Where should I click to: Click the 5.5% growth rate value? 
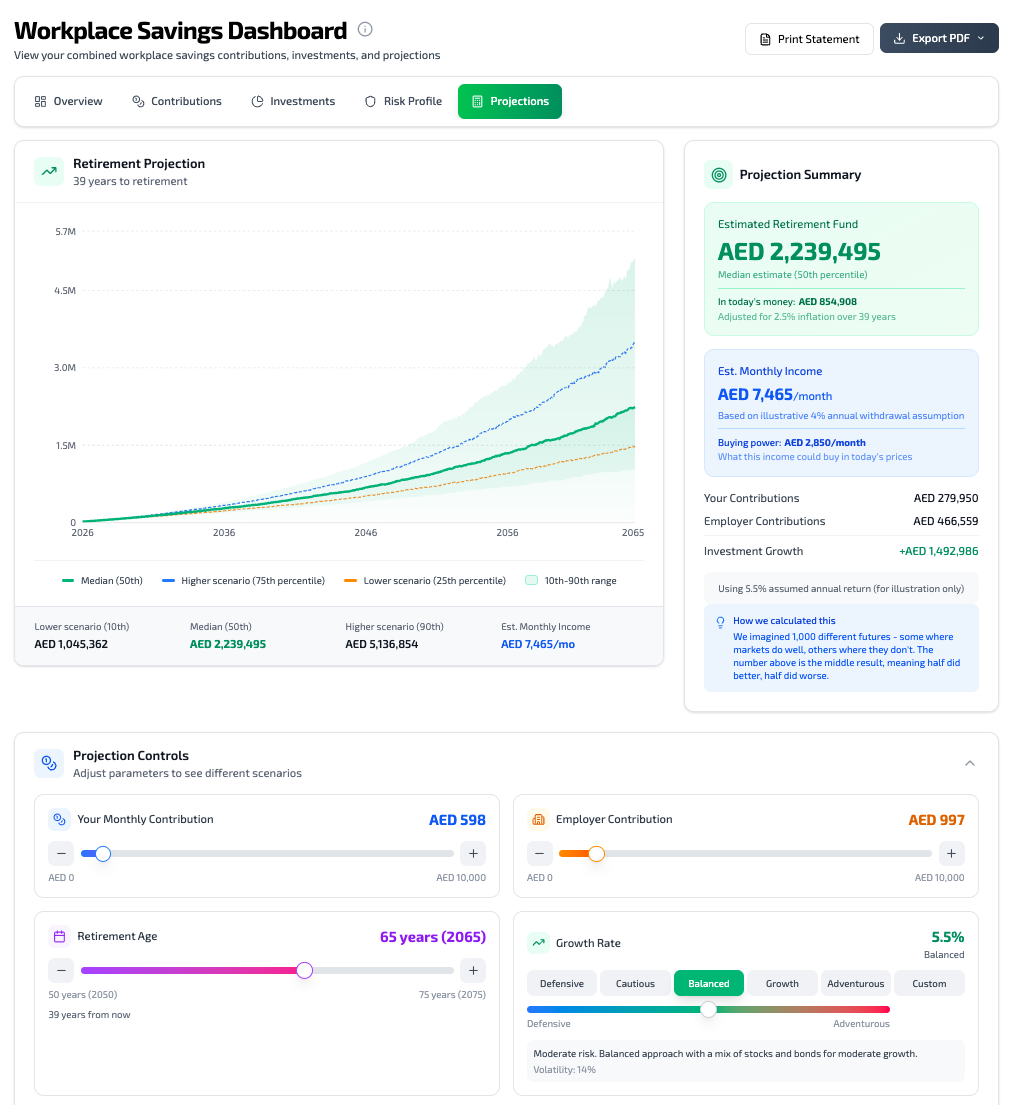pyautogui.click(x=947, y=937)
